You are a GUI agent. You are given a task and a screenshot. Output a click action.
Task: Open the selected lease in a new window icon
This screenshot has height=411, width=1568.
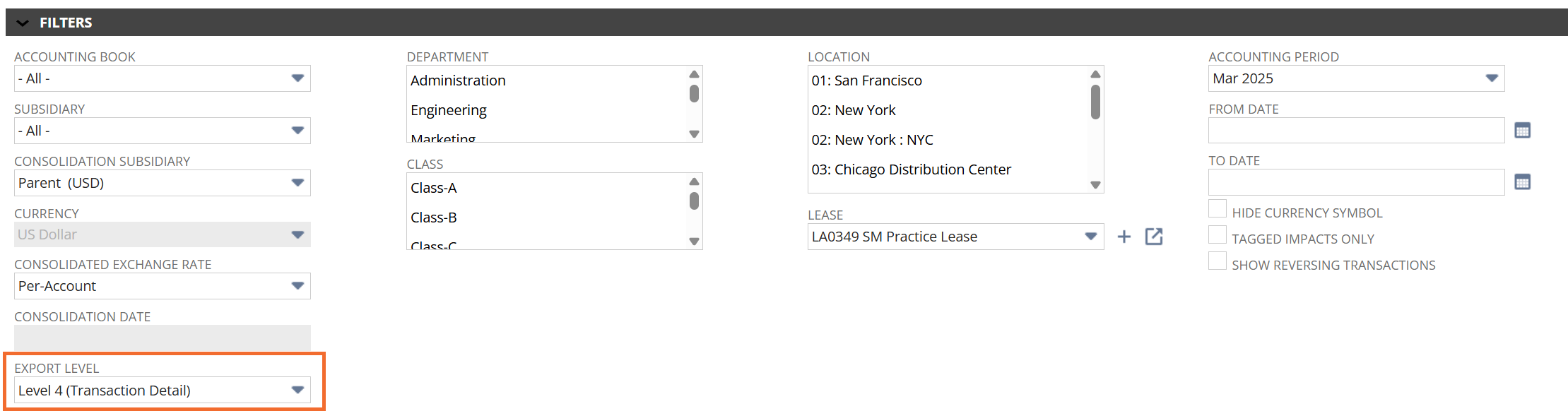coord(1154,237)
